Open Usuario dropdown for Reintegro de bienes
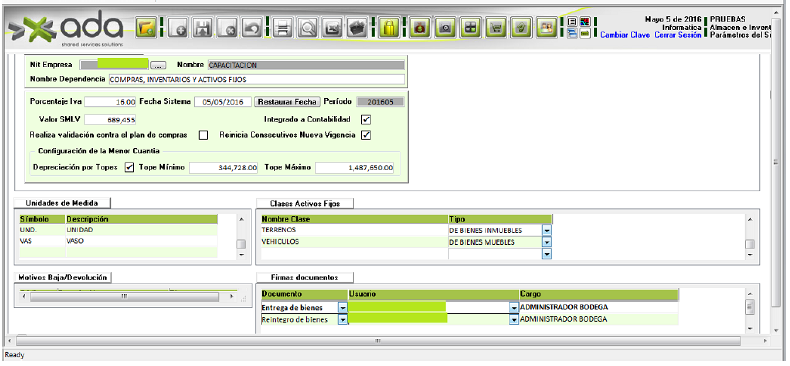Viewport: 790px width, 366px height. point(514,319)
